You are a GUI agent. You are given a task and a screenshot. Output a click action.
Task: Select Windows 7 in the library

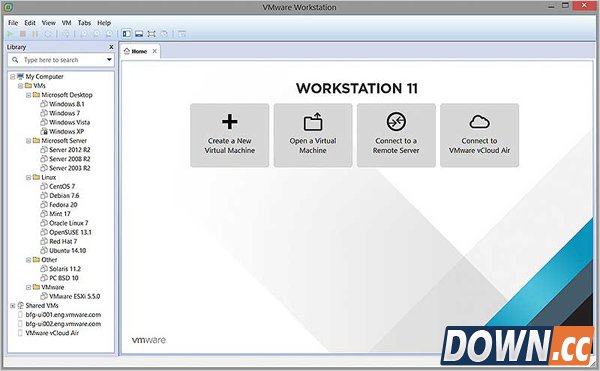65,113
